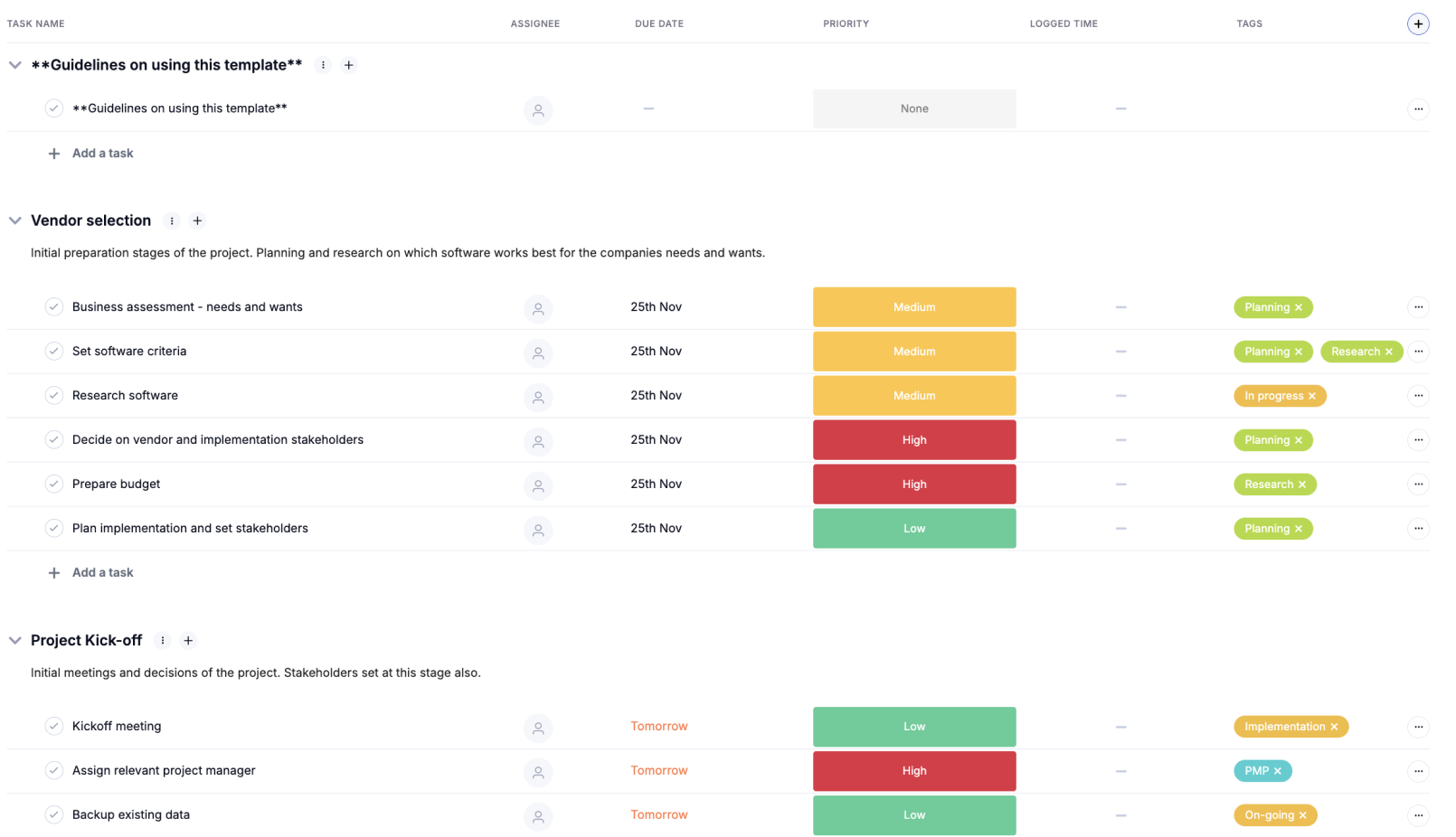Image resolution: width=1456 pixels, height=837 pixels.
Task: Collapse the Guidelines template section
Action: click(15, 65)
